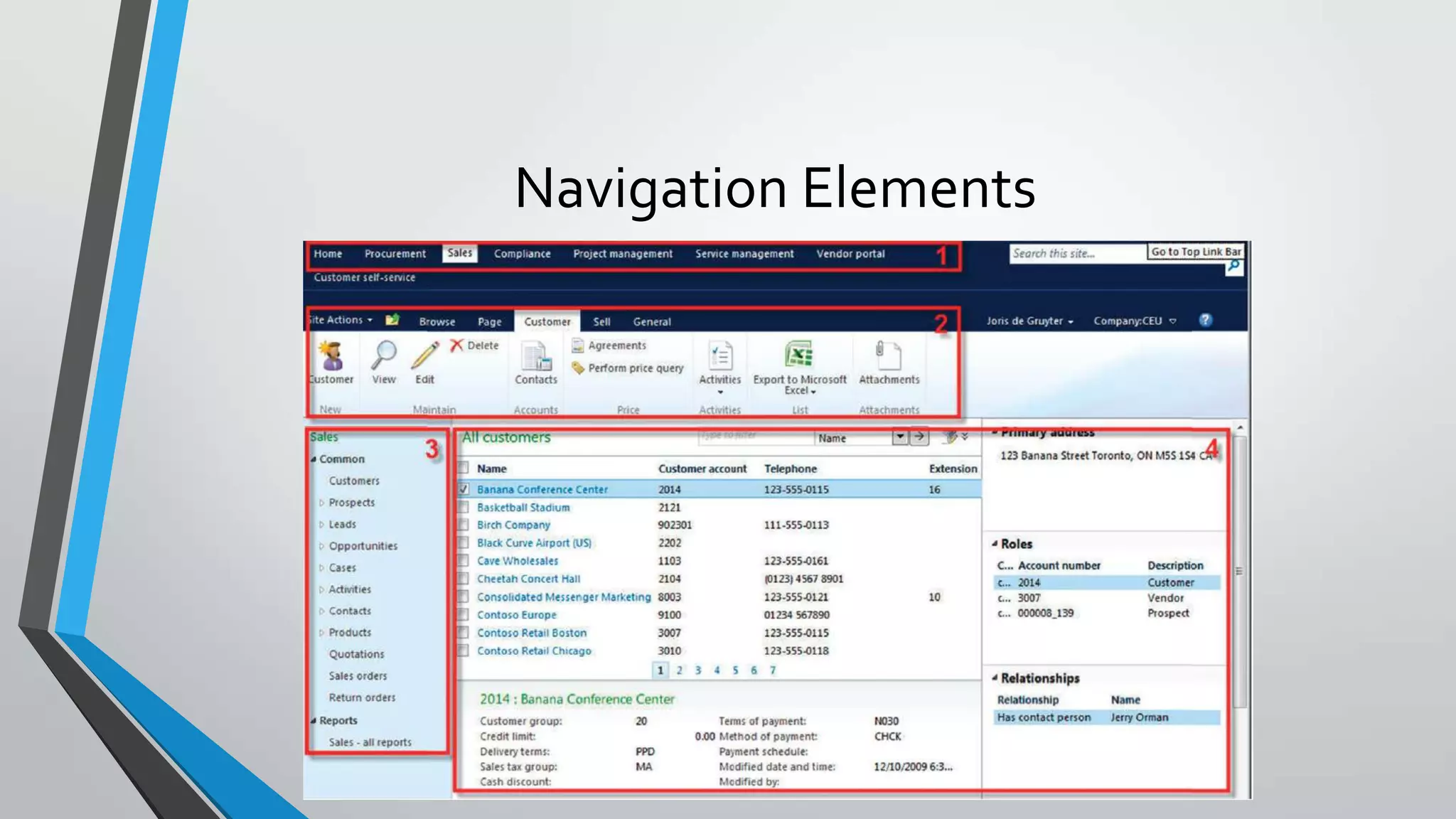Select the Vendor 3007 role row

pyautogui.click(x=1106, y=598)
